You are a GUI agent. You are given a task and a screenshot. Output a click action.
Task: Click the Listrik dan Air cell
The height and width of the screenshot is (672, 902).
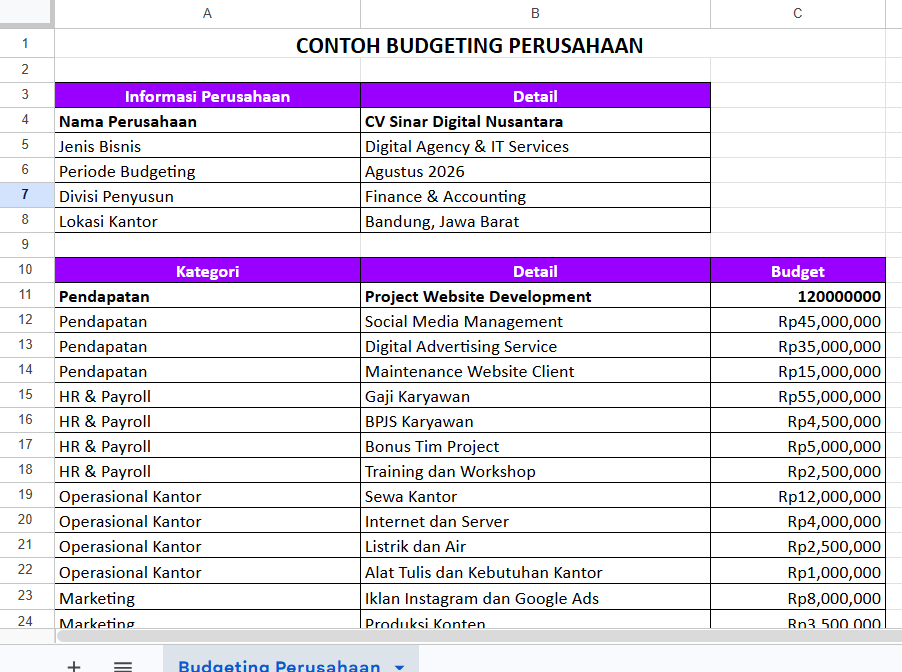pos(536,546)
